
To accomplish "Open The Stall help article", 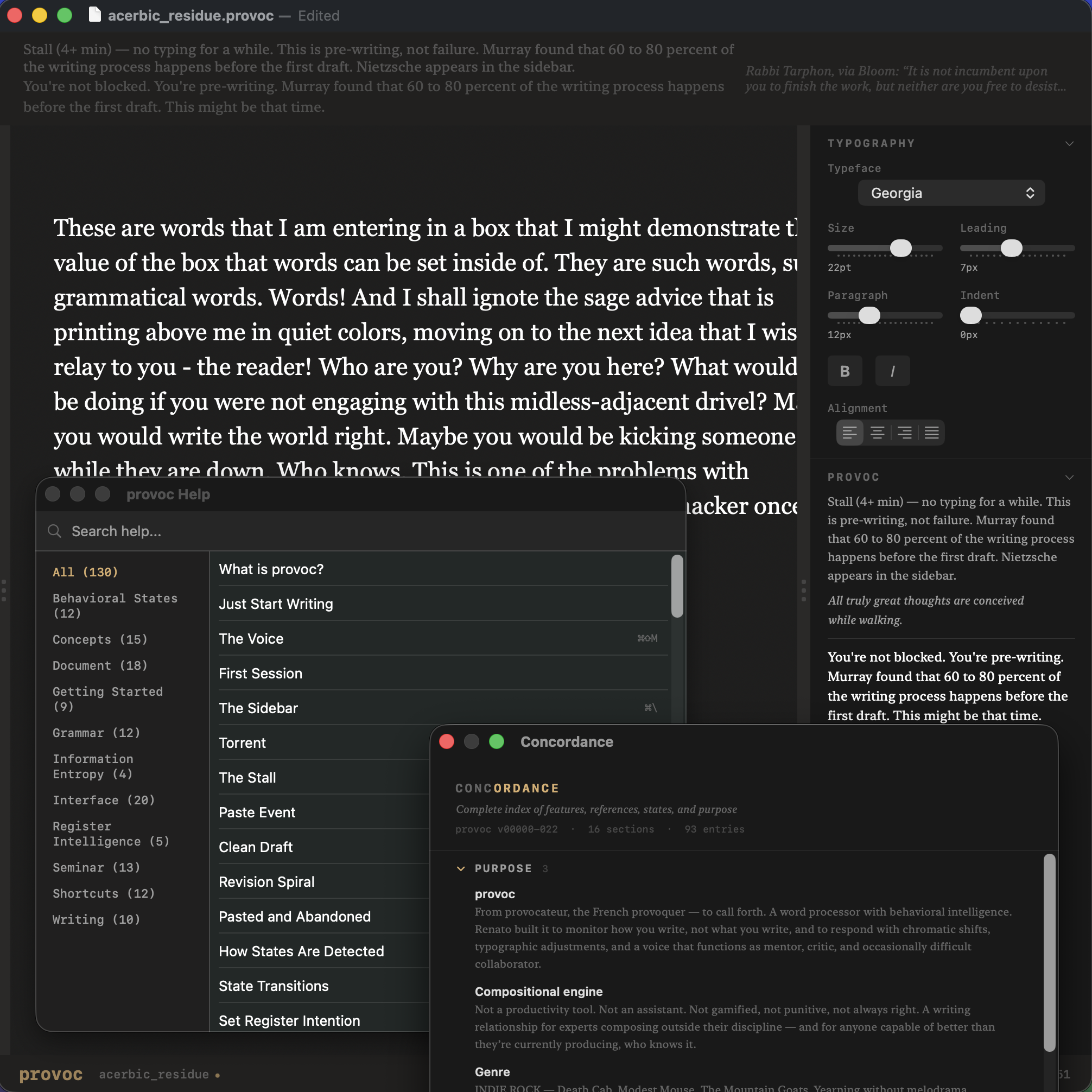I will point(247,777).
